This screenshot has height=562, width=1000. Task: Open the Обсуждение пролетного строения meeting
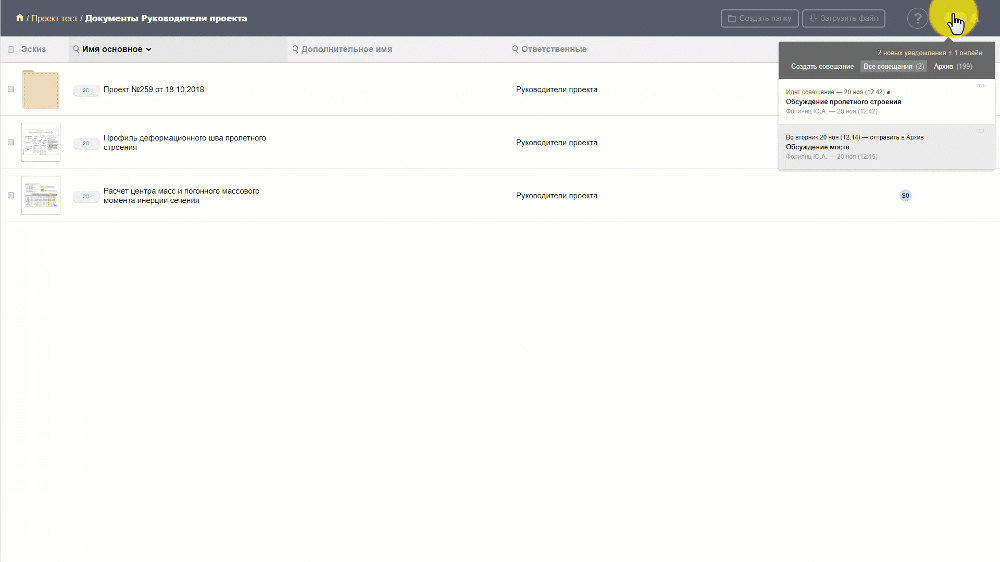tap(843, 101)
